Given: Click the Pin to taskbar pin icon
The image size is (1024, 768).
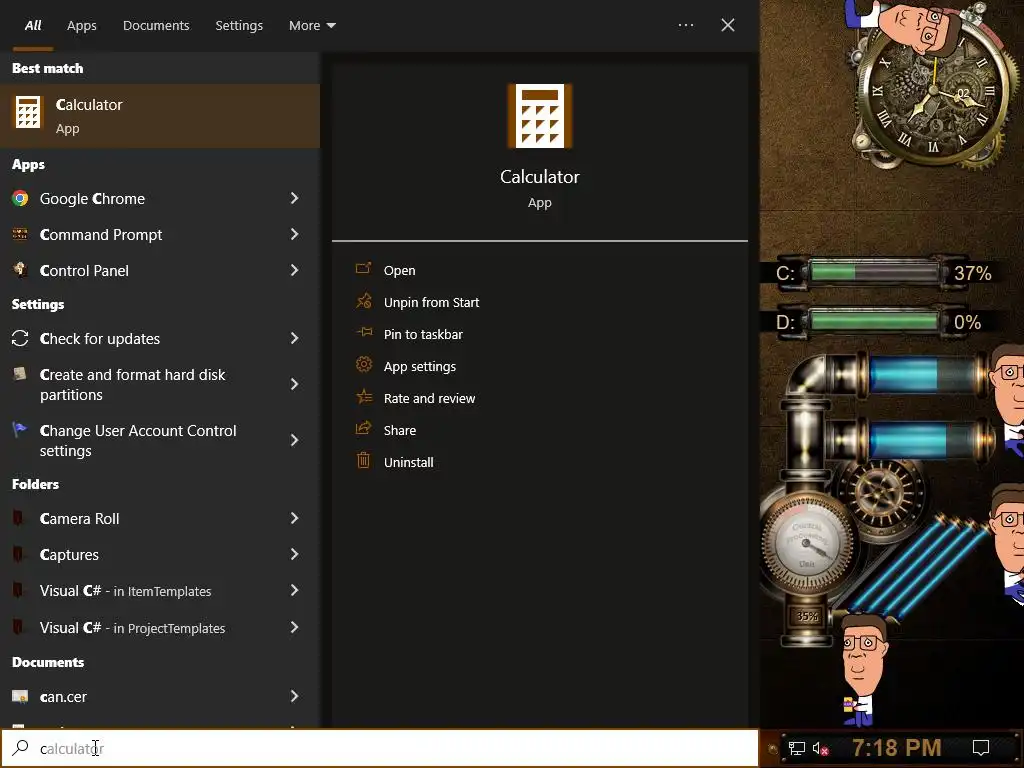Looking at the screenshot, I should (364, 333).
